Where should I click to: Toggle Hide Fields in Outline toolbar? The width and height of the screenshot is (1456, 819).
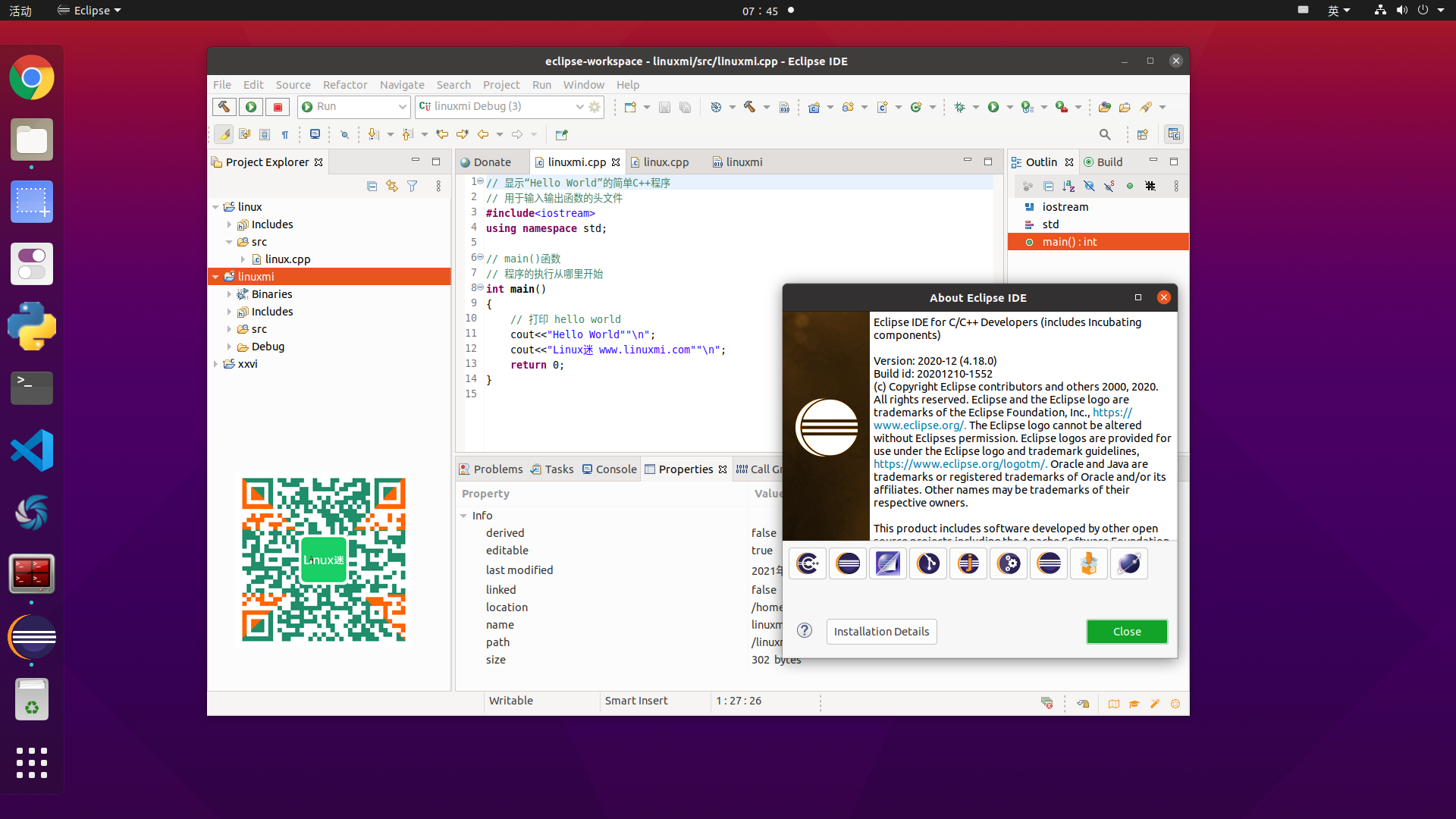pyautogui.click(x=1090, y=186)
